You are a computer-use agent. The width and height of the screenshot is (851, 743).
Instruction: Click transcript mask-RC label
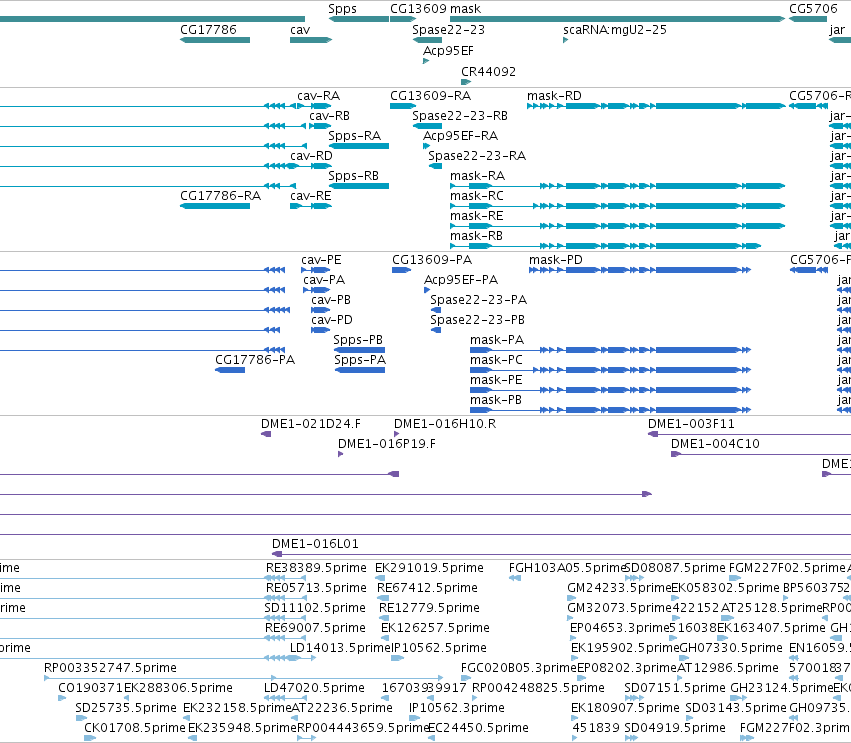tap(477, 196)
